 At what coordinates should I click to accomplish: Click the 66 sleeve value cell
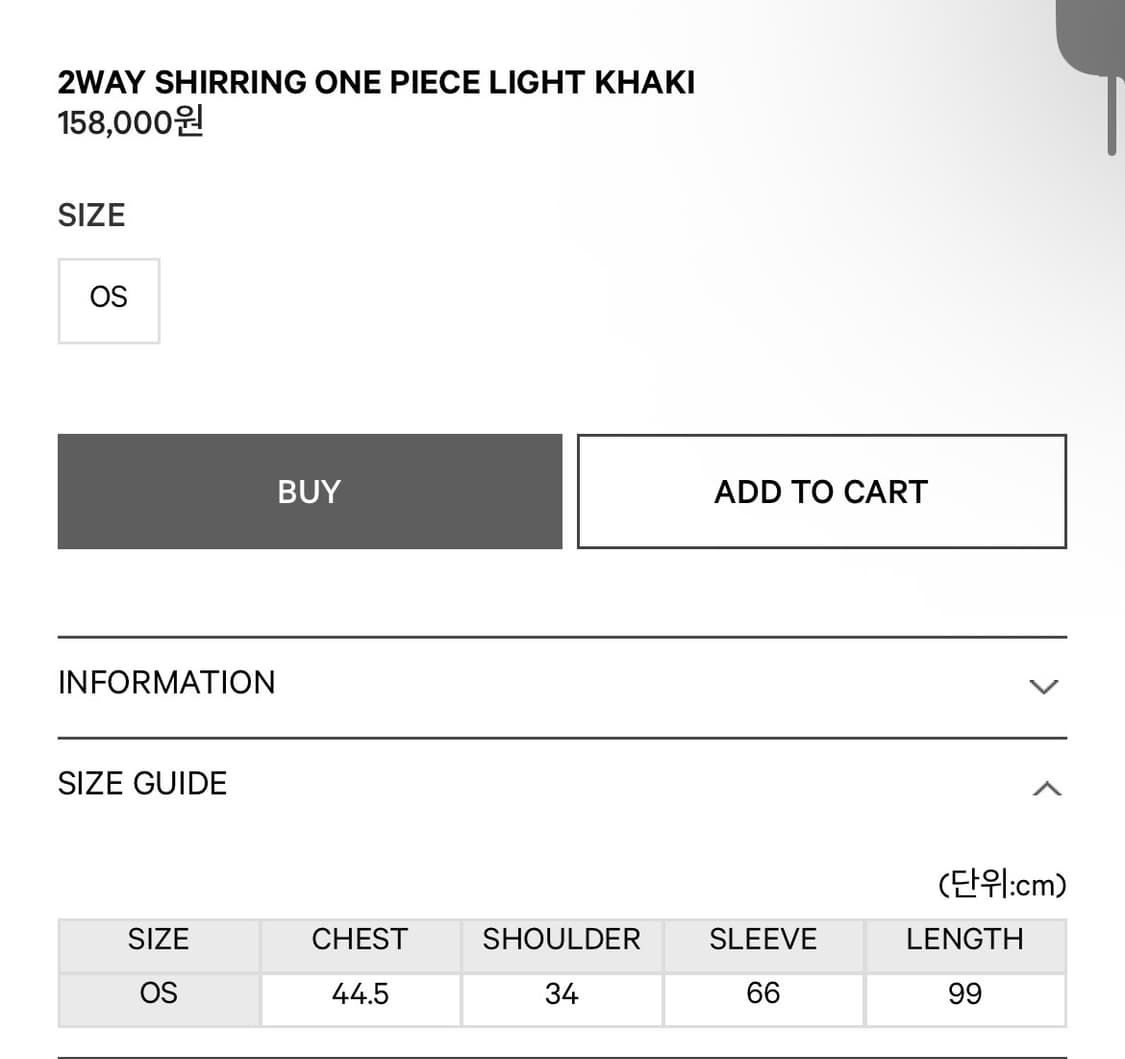pyautogui.click(x=763, y=995)
